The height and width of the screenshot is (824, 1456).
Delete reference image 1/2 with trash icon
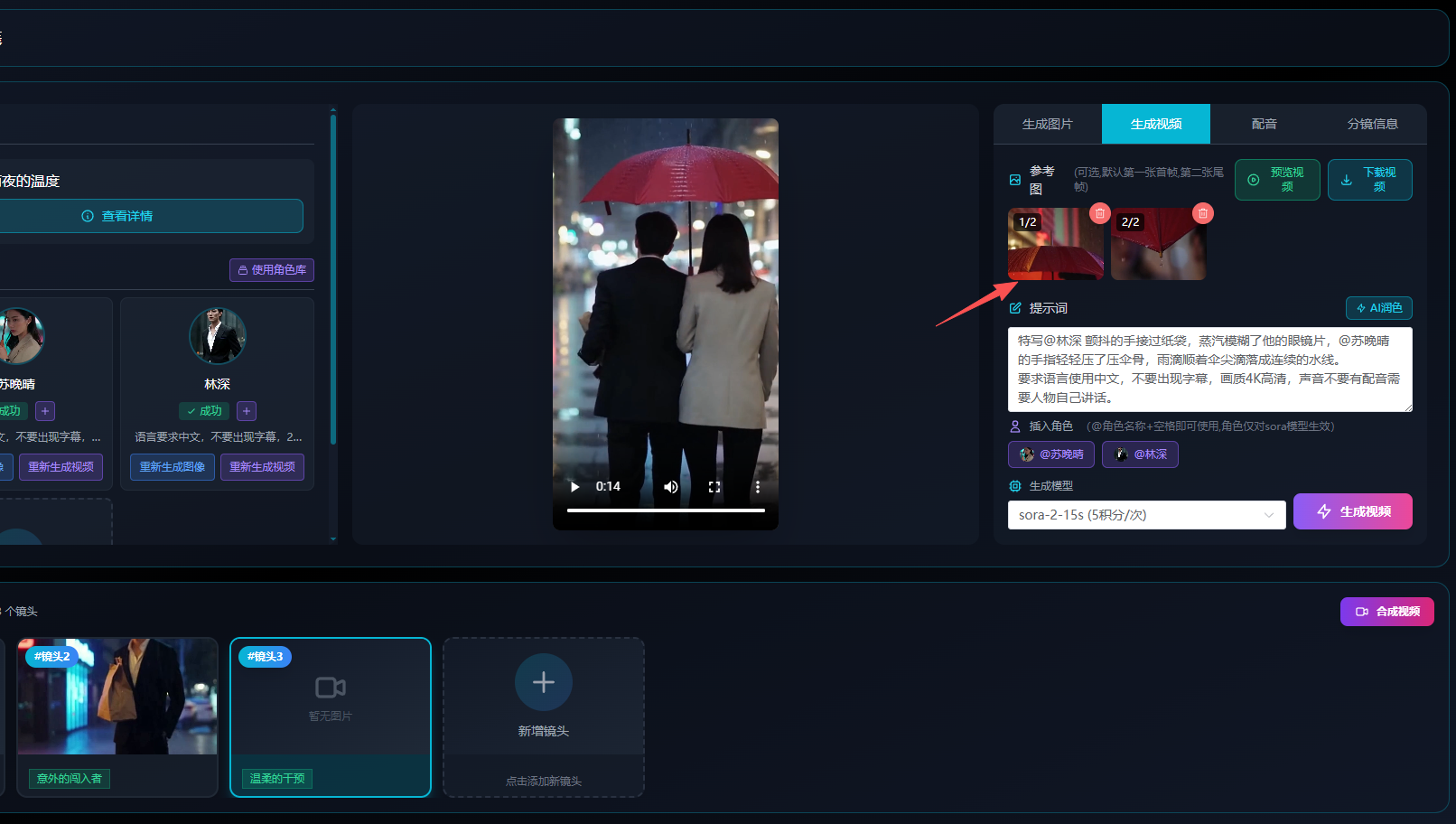point(1099,213)
